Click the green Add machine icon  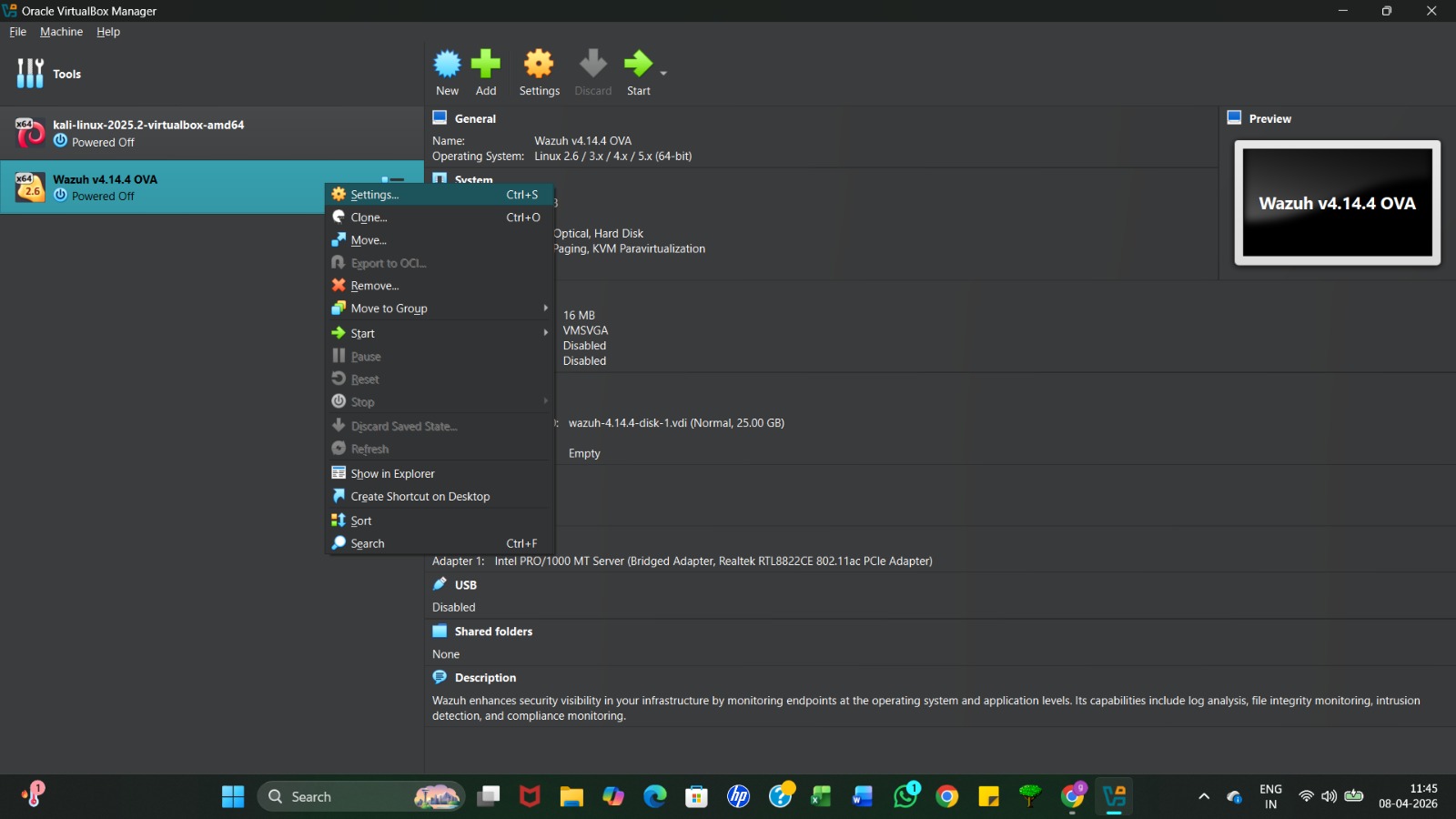pos(486,72)
